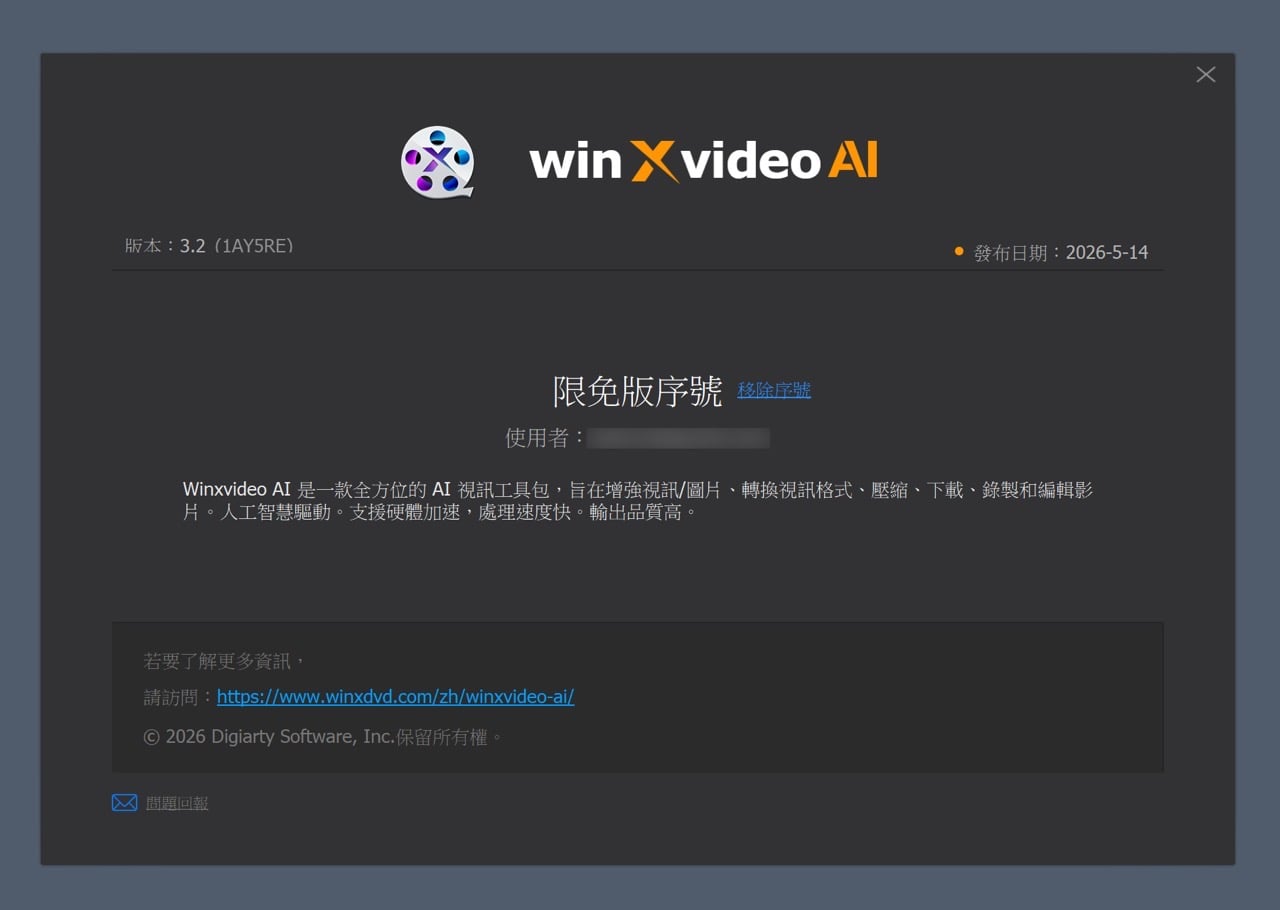This screenshot has width=1280, height=910.
Task: Click the blurred username field
Action: pyautogui.click(x=678, y=438)
